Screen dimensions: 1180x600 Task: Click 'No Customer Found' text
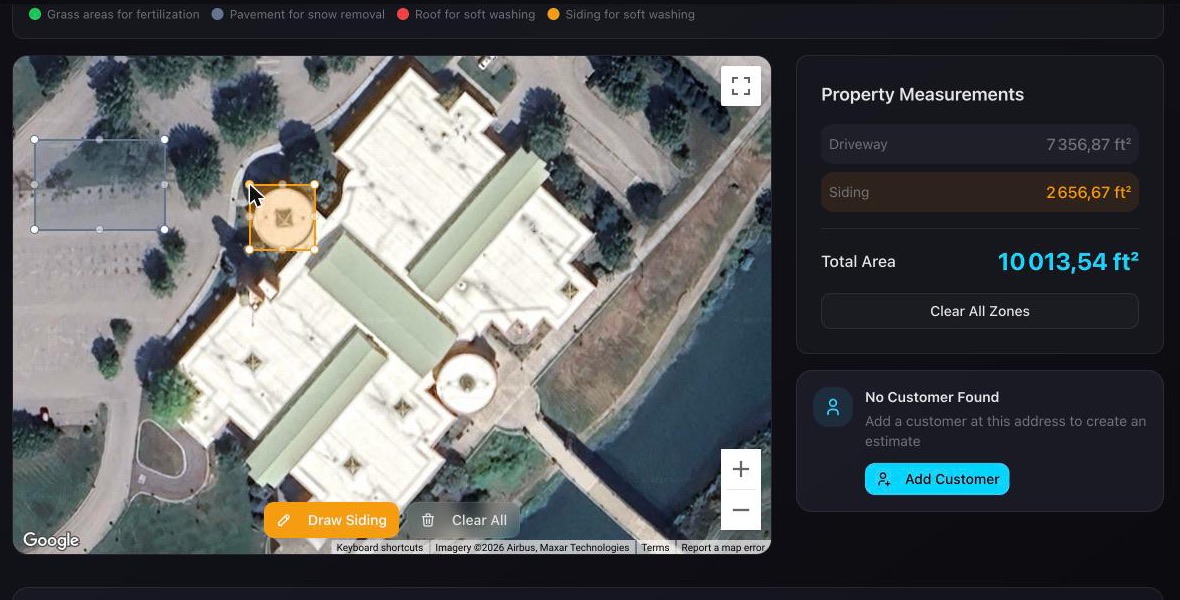point(932,397)
